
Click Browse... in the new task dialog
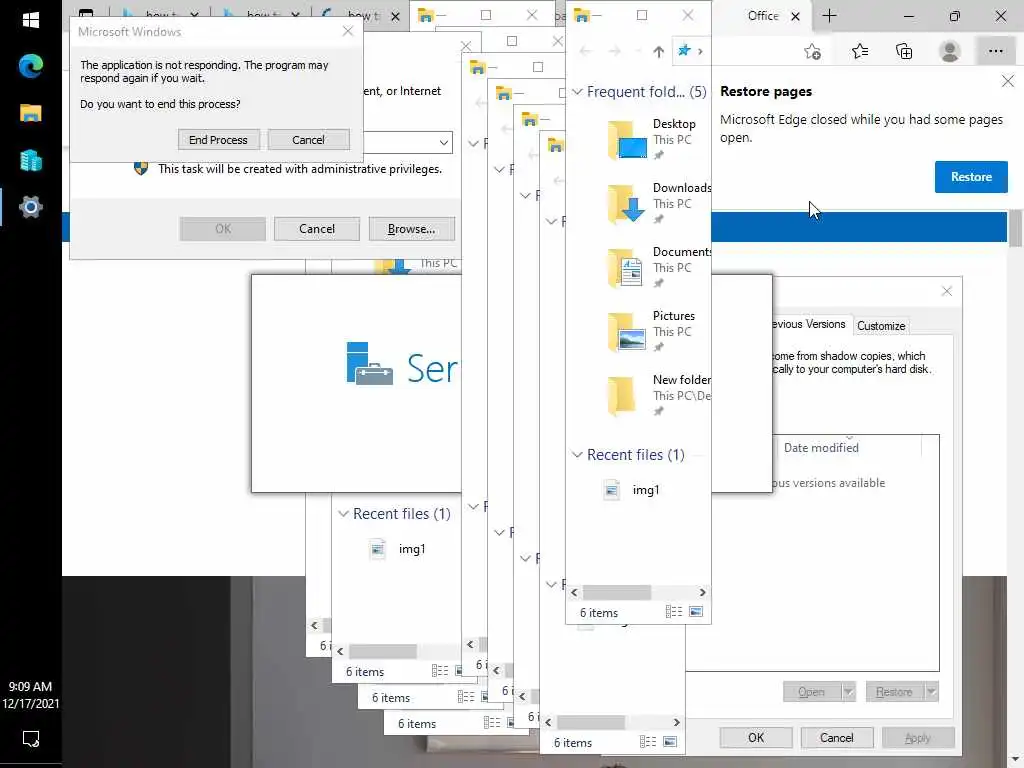point(411,229)
